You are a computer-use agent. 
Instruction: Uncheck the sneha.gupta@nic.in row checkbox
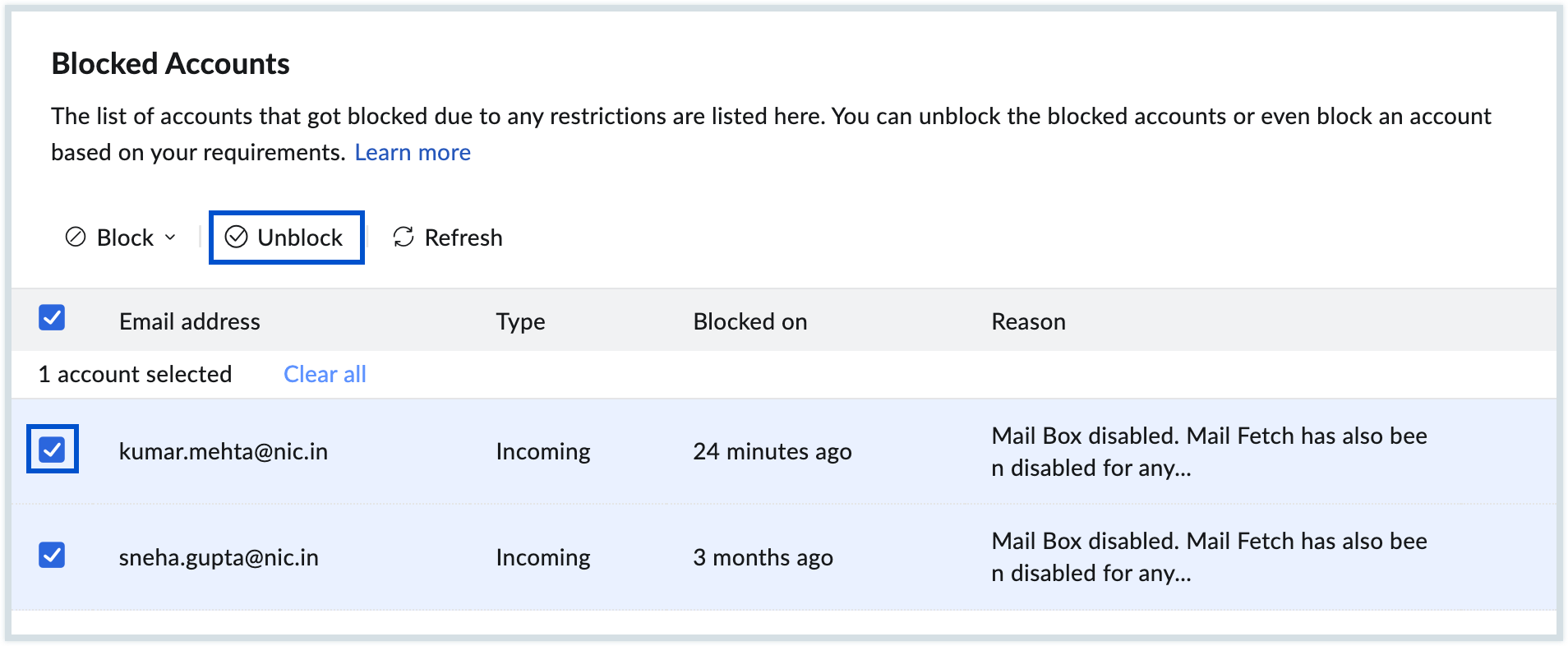click(x=52, y=556)
